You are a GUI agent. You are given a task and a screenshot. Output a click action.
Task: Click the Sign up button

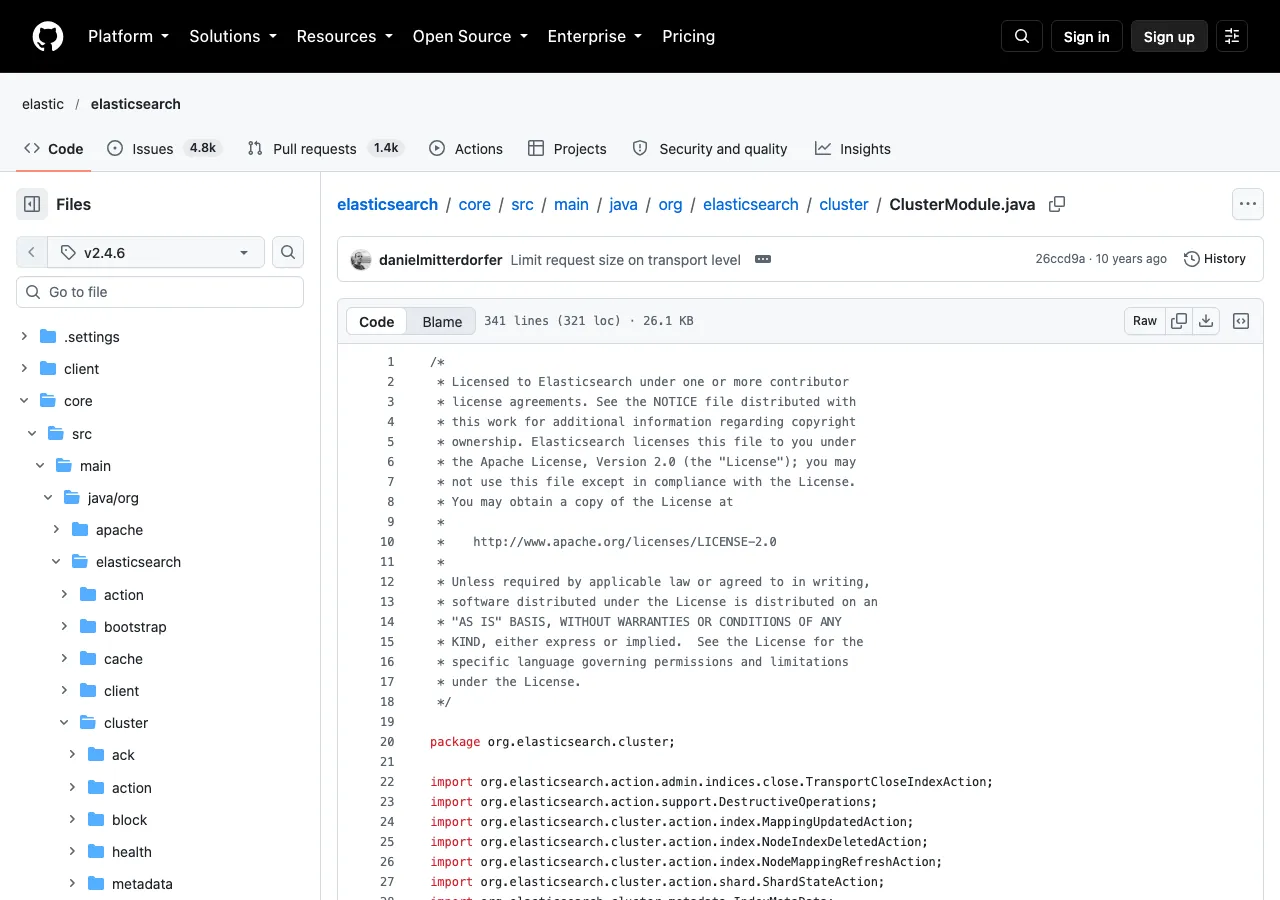pos(1169,36)
